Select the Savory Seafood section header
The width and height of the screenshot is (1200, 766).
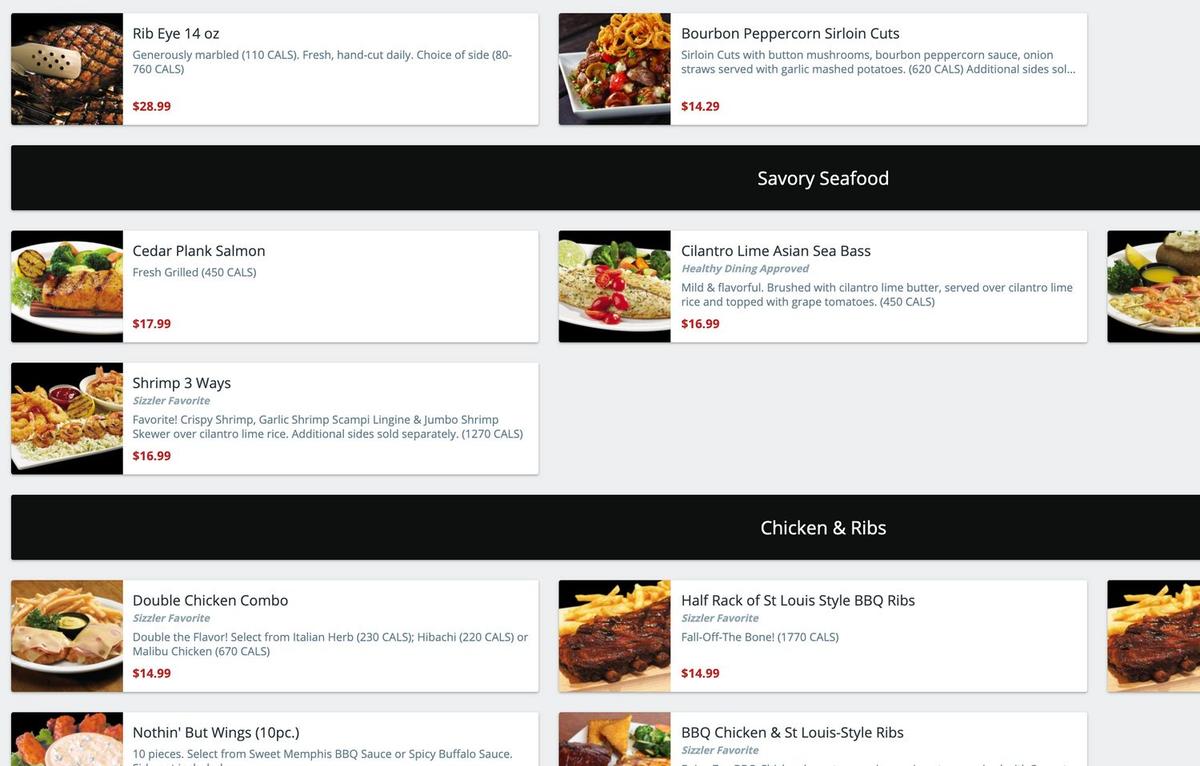(822, 178)
